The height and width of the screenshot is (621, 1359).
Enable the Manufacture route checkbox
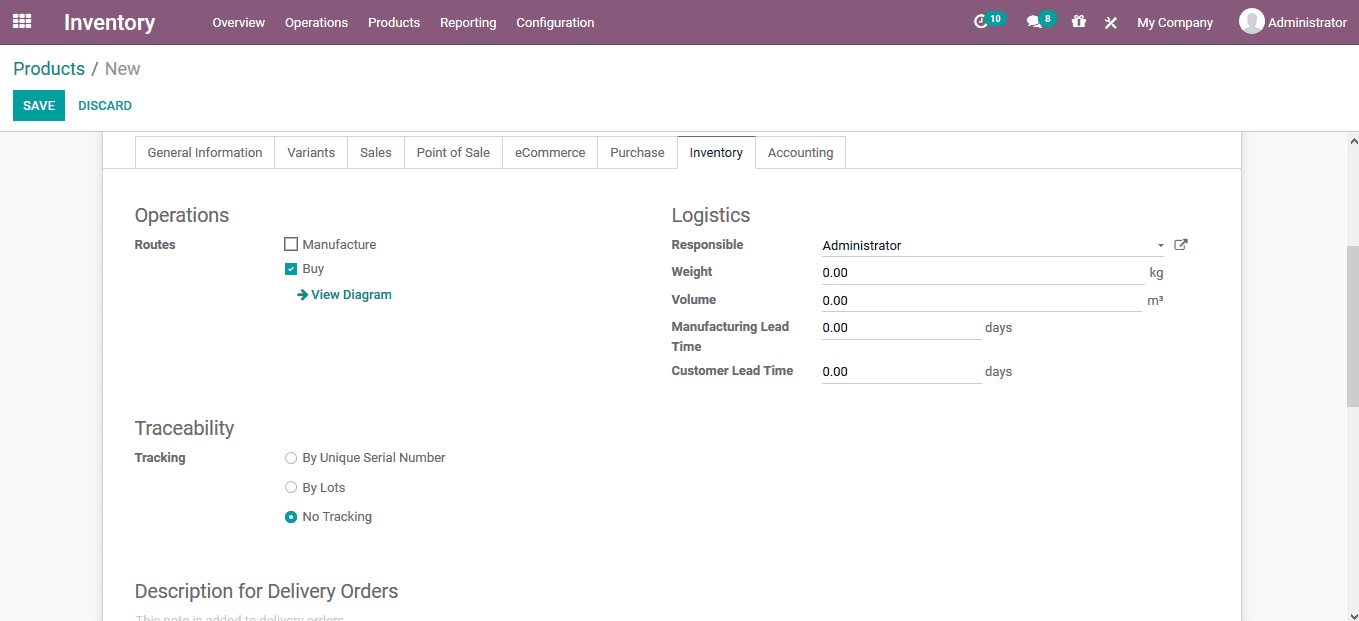[291, 243]
